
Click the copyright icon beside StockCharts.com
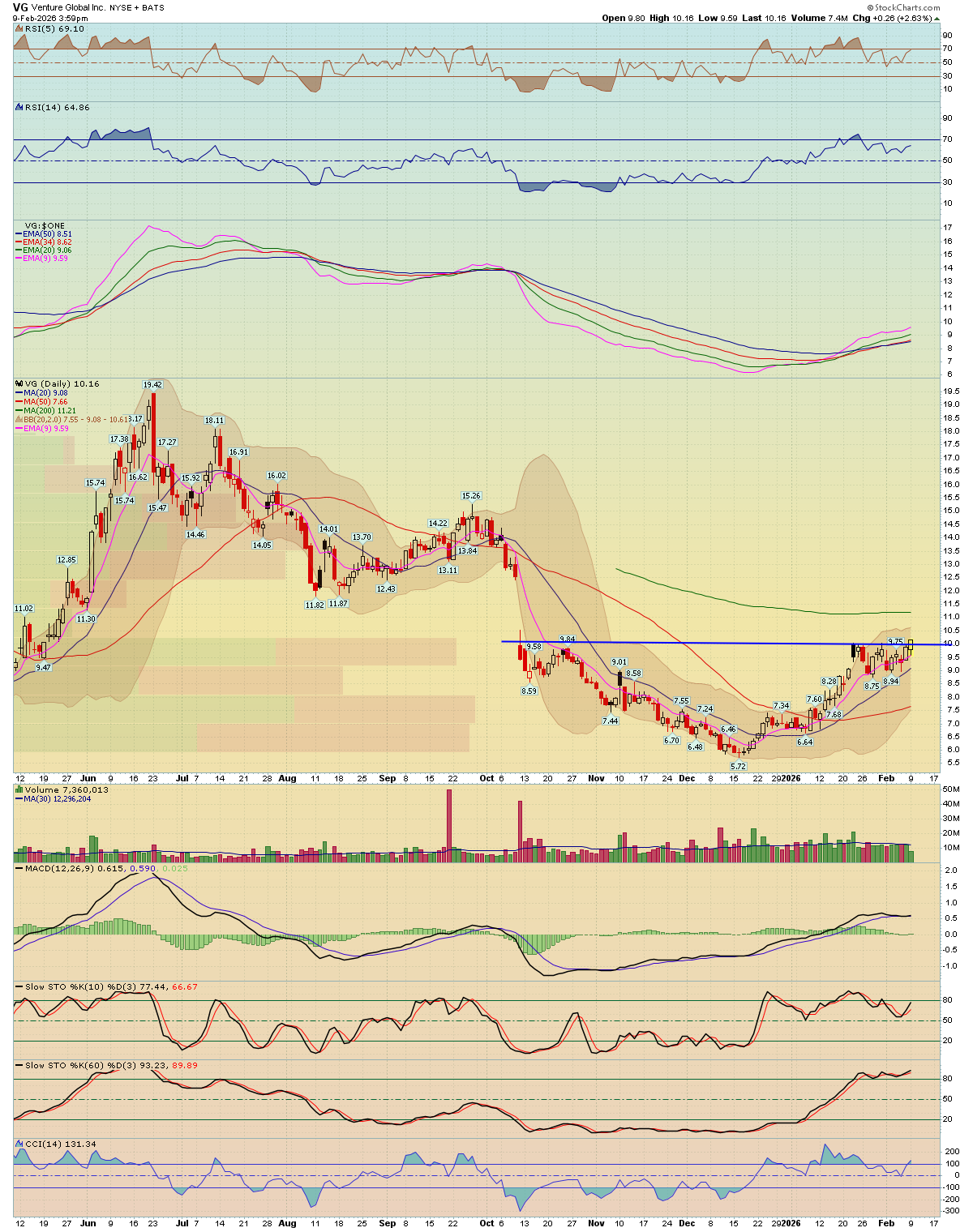point(870,7)
